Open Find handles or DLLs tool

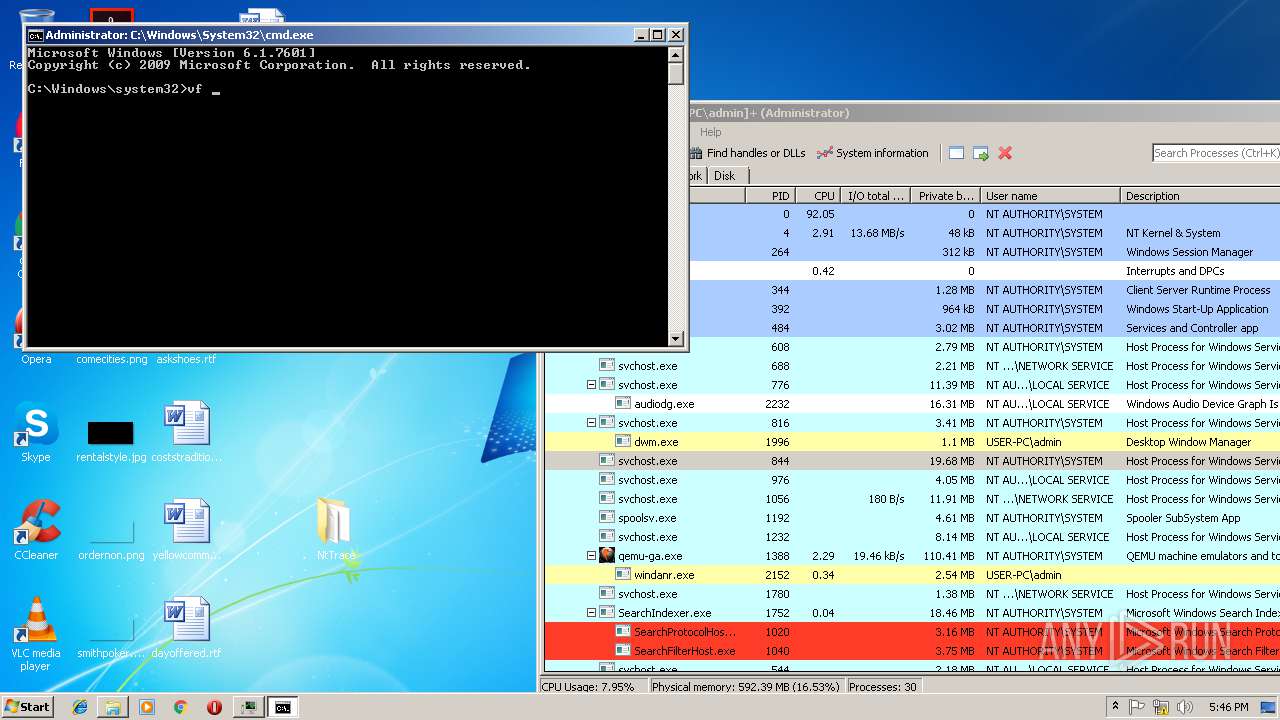click(747, 153)
